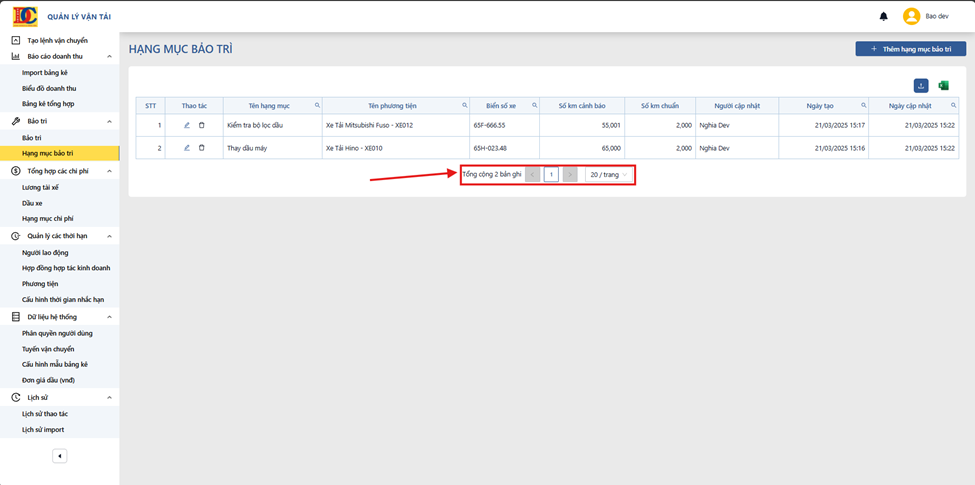Collapse the Lịch sử menu group
This screenshot has height=485, width=975.
tap(109, 397)
